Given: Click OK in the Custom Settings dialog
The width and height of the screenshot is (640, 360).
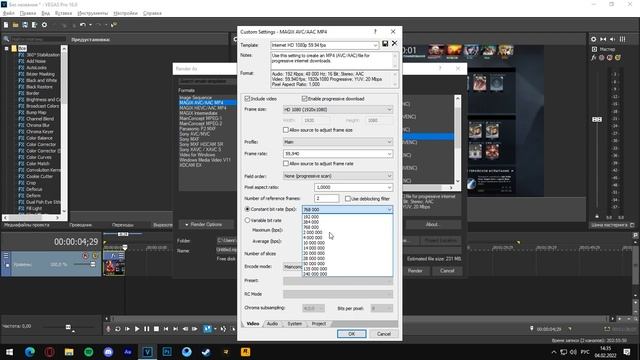Looking at the screenshot, I should click(351, 334).
